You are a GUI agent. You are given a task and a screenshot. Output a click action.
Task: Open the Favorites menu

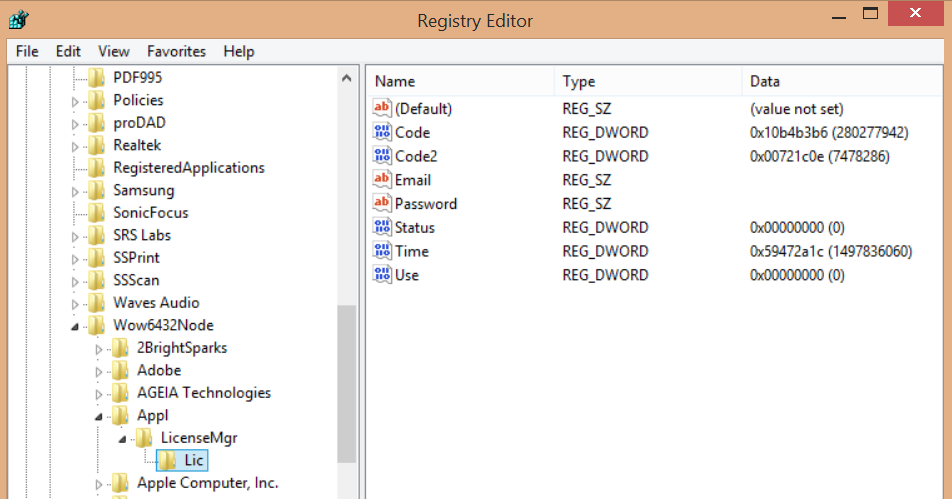coord(176,52)
